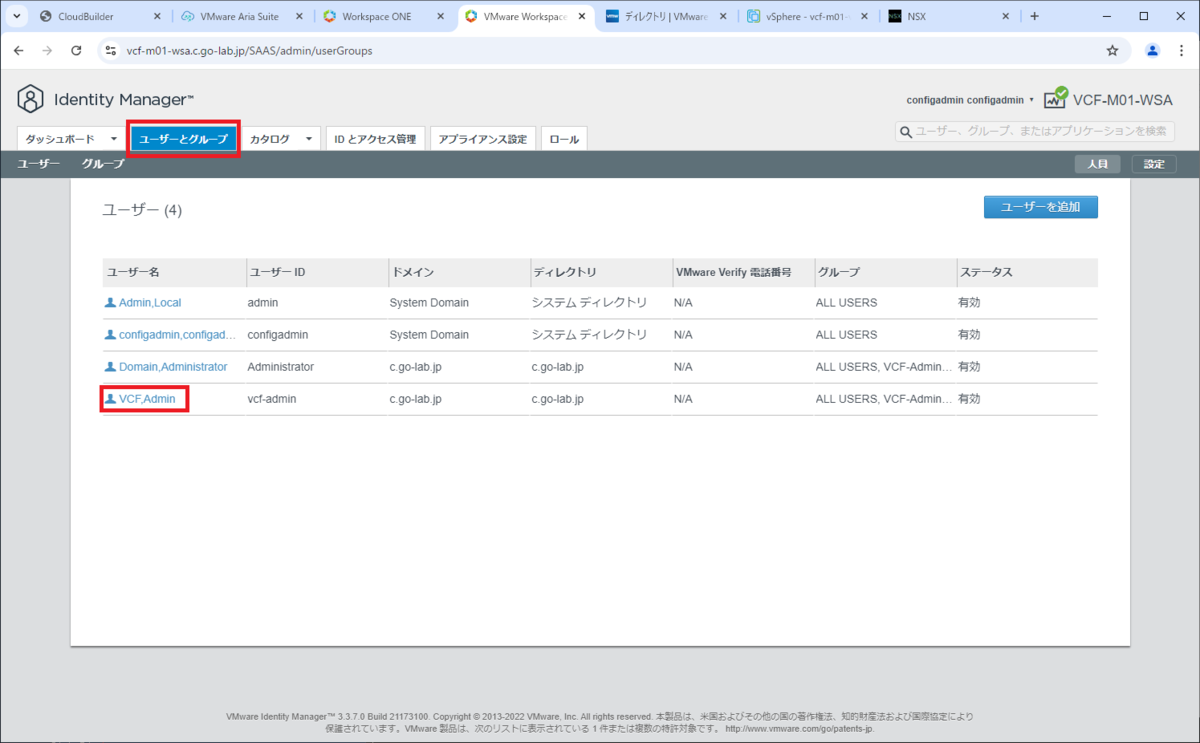Close the vSphere - vcf-m01 tab
The width and height of the screenshot is (1200, 743).
(866, 16)
